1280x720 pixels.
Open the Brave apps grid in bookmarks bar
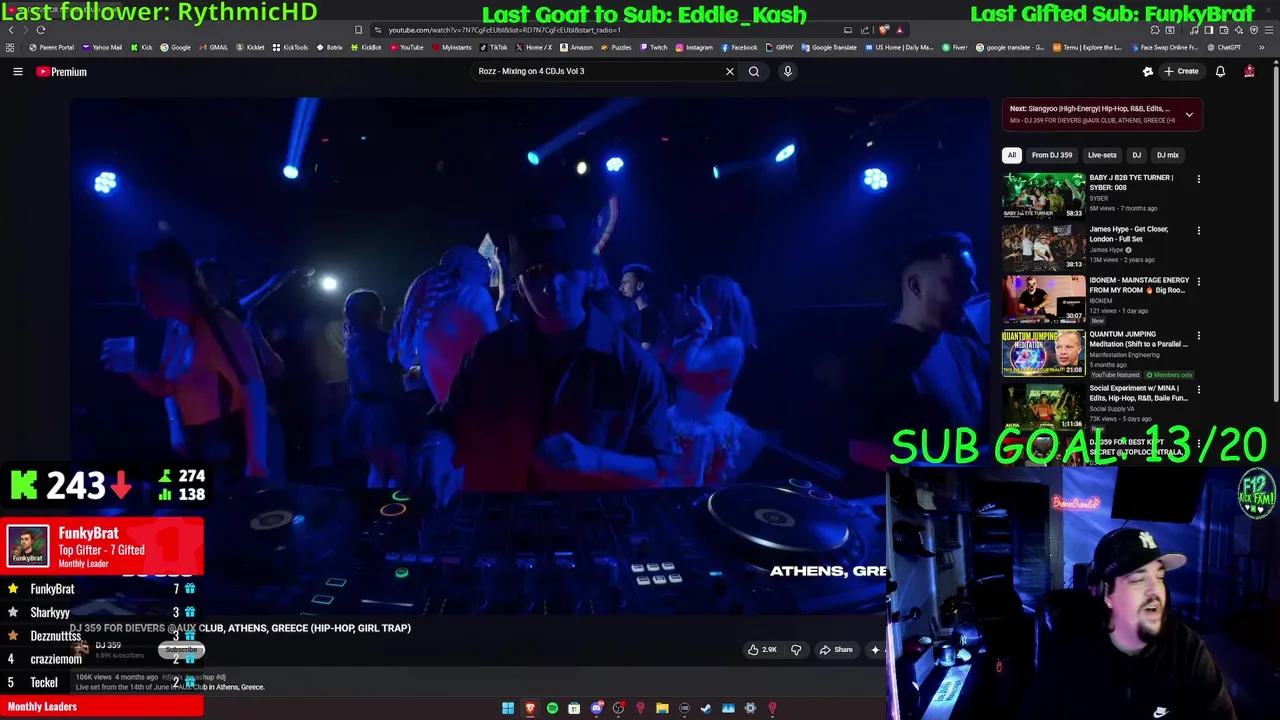[x=10, y=47]
